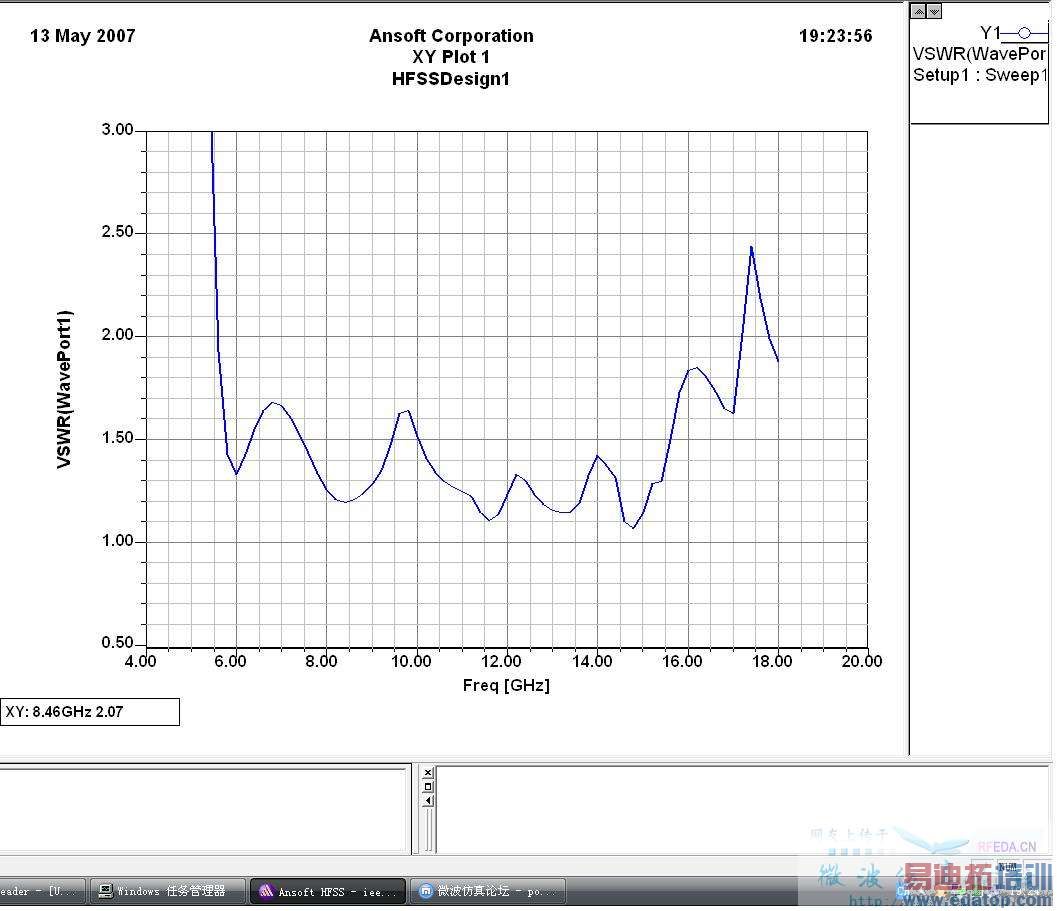
Task: Click the Y axis tick value 0.50
Action: pos(117,643)
